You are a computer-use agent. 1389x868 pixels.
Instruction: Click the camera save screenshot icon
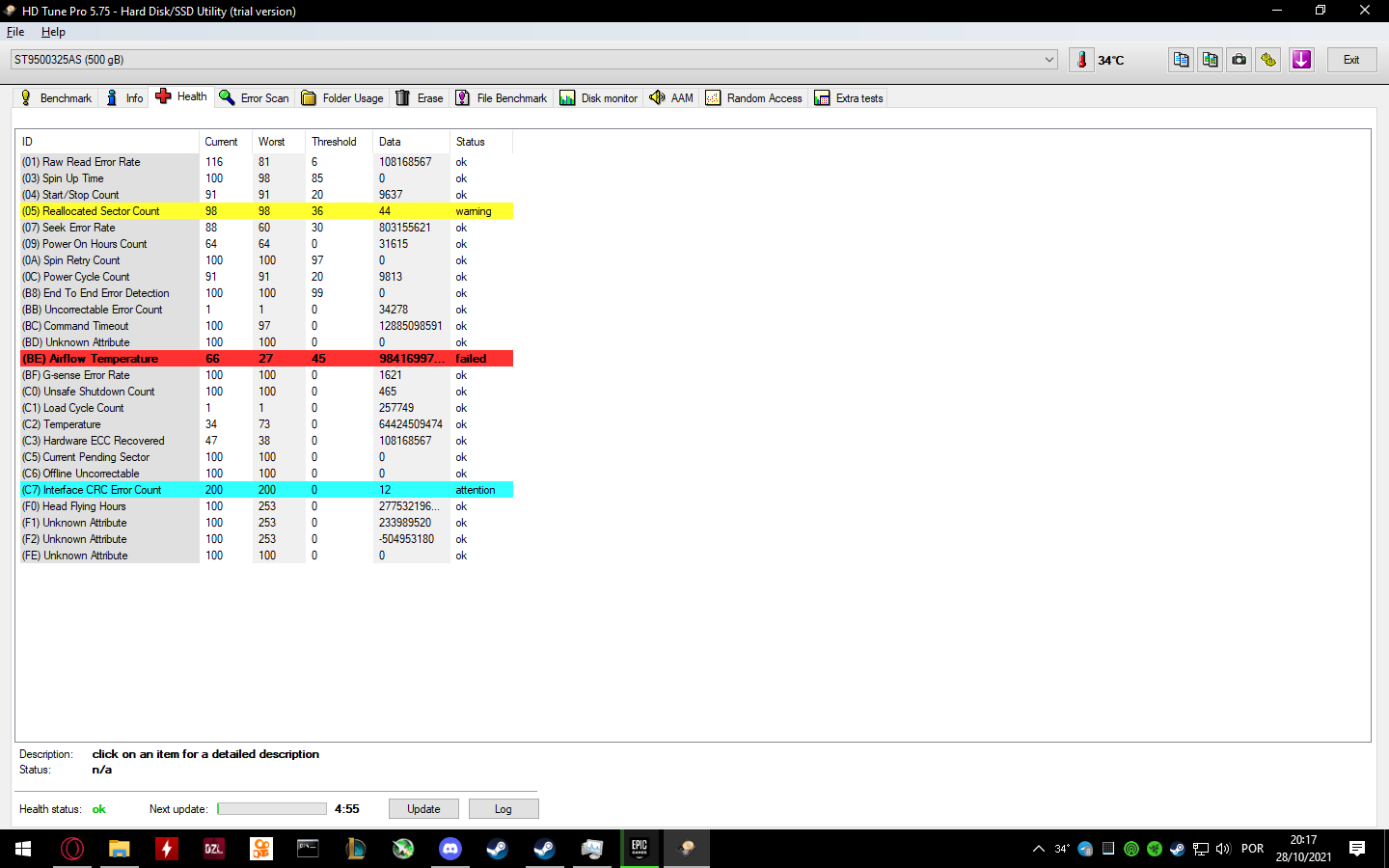[1239, 60]
